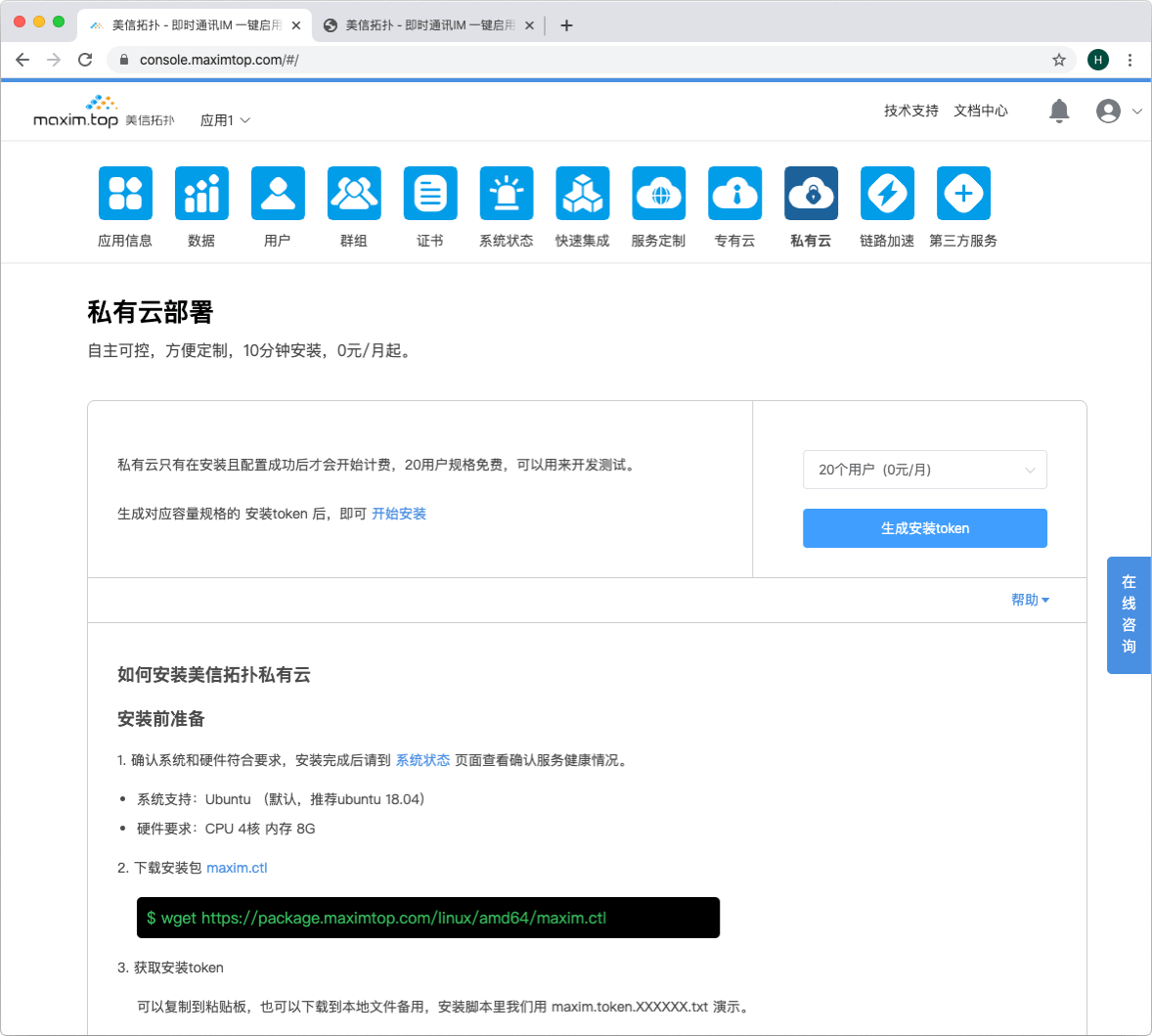Click the 3. 获取安装token step text

[x=170, y=968]
